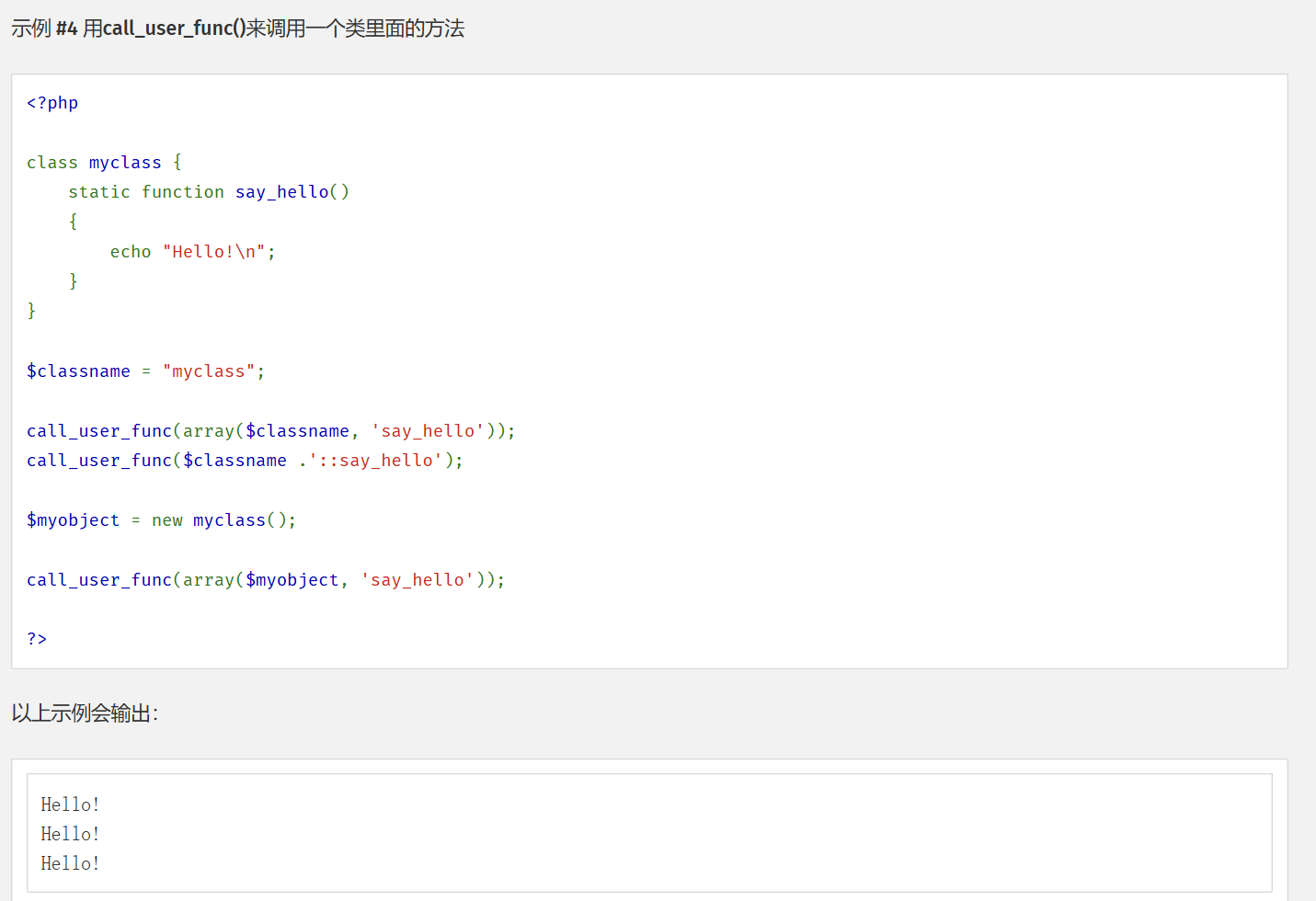Image resolution: width=1316 pixels, height=901 pixels.
Task: Click the last call_user_func with $myobject
Action: (264, 579)
